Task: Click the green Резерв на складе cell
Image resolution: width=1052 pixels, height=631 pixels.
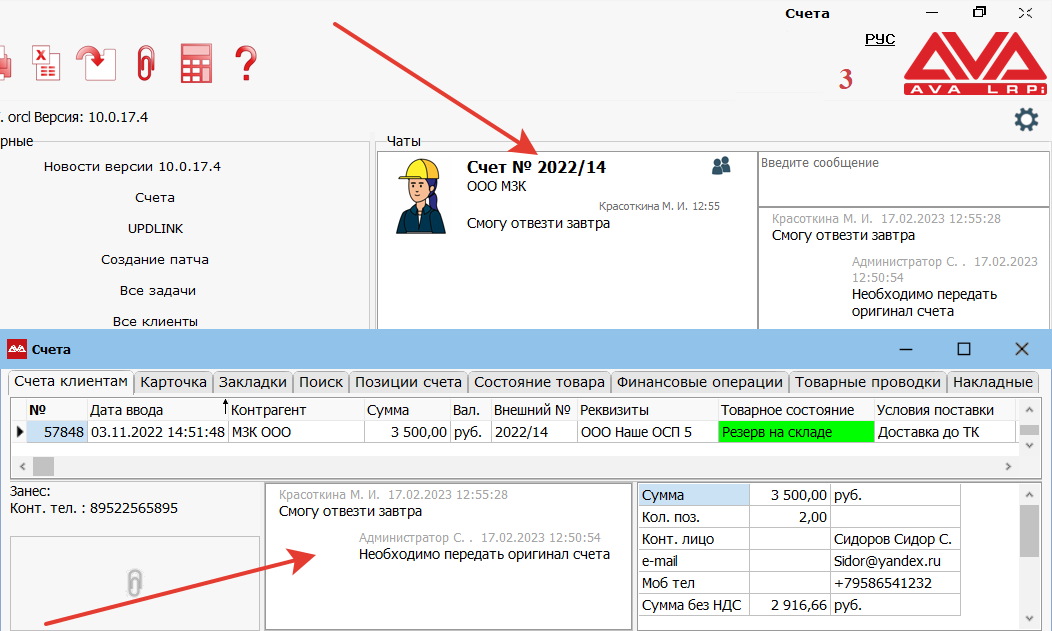Action: [x=795, y=432]
